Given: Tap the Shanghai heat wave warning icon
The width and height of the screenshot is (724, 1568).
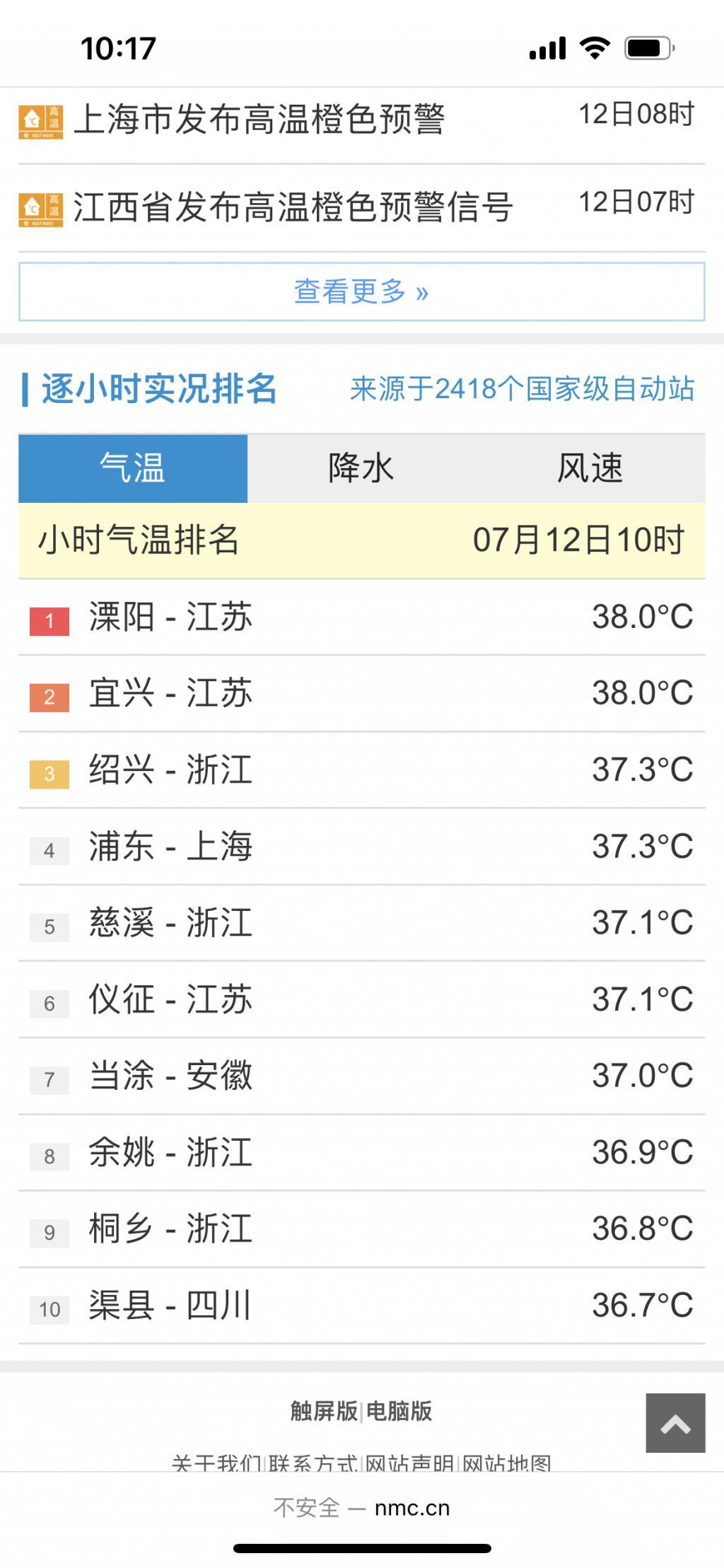Looking at the screenshot, I should click(x=40, y=122).
